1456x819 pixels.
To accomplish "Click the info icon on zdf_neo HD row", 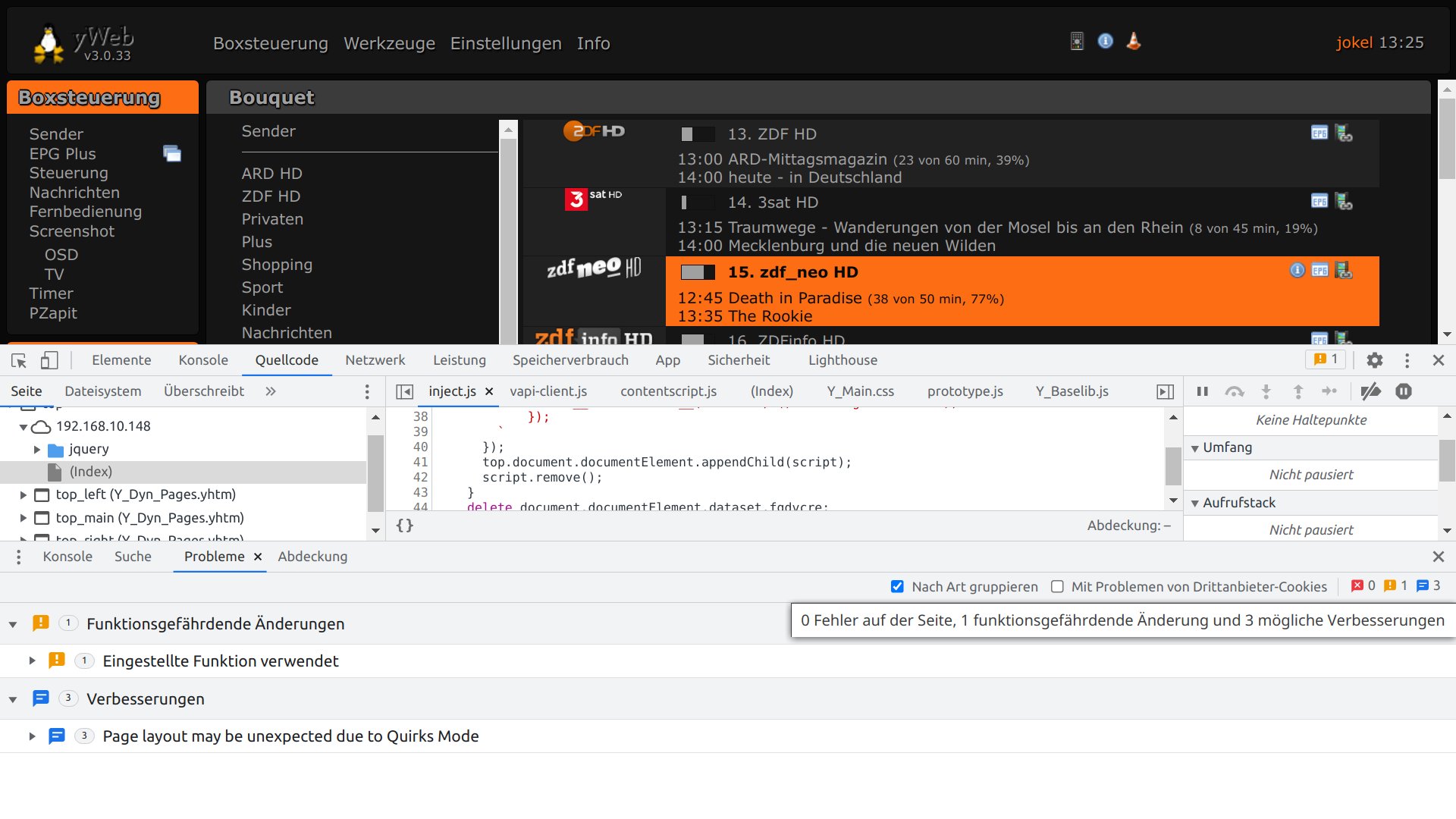I will (x=1297, y=271).
